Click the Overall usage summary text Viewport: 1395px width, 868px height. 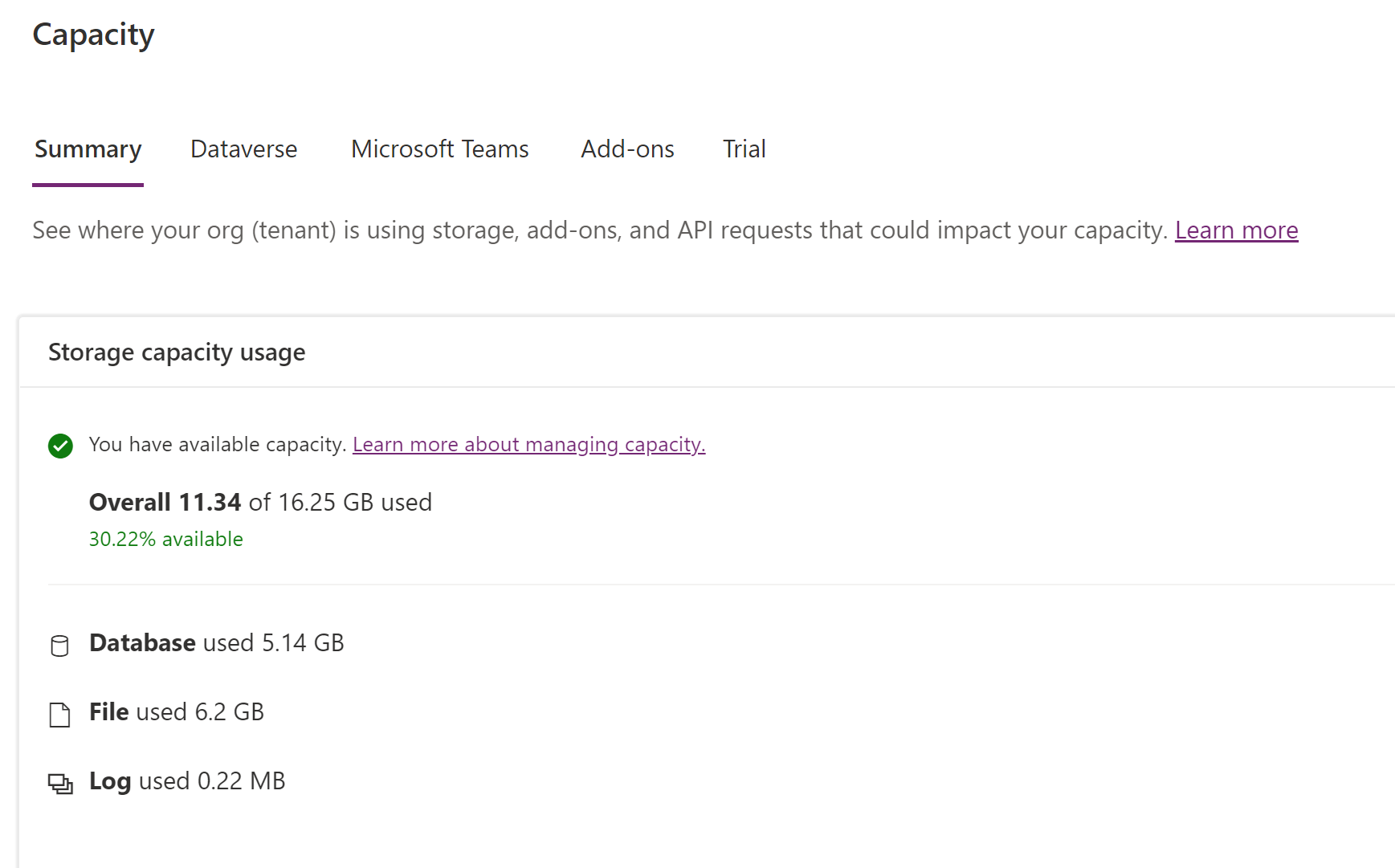260,502
